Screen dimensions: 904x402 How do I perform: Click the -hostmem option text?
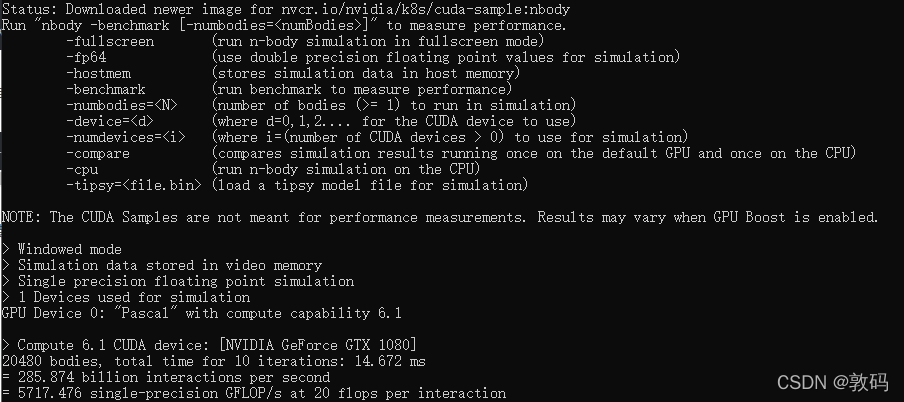(x=98, y=73)
